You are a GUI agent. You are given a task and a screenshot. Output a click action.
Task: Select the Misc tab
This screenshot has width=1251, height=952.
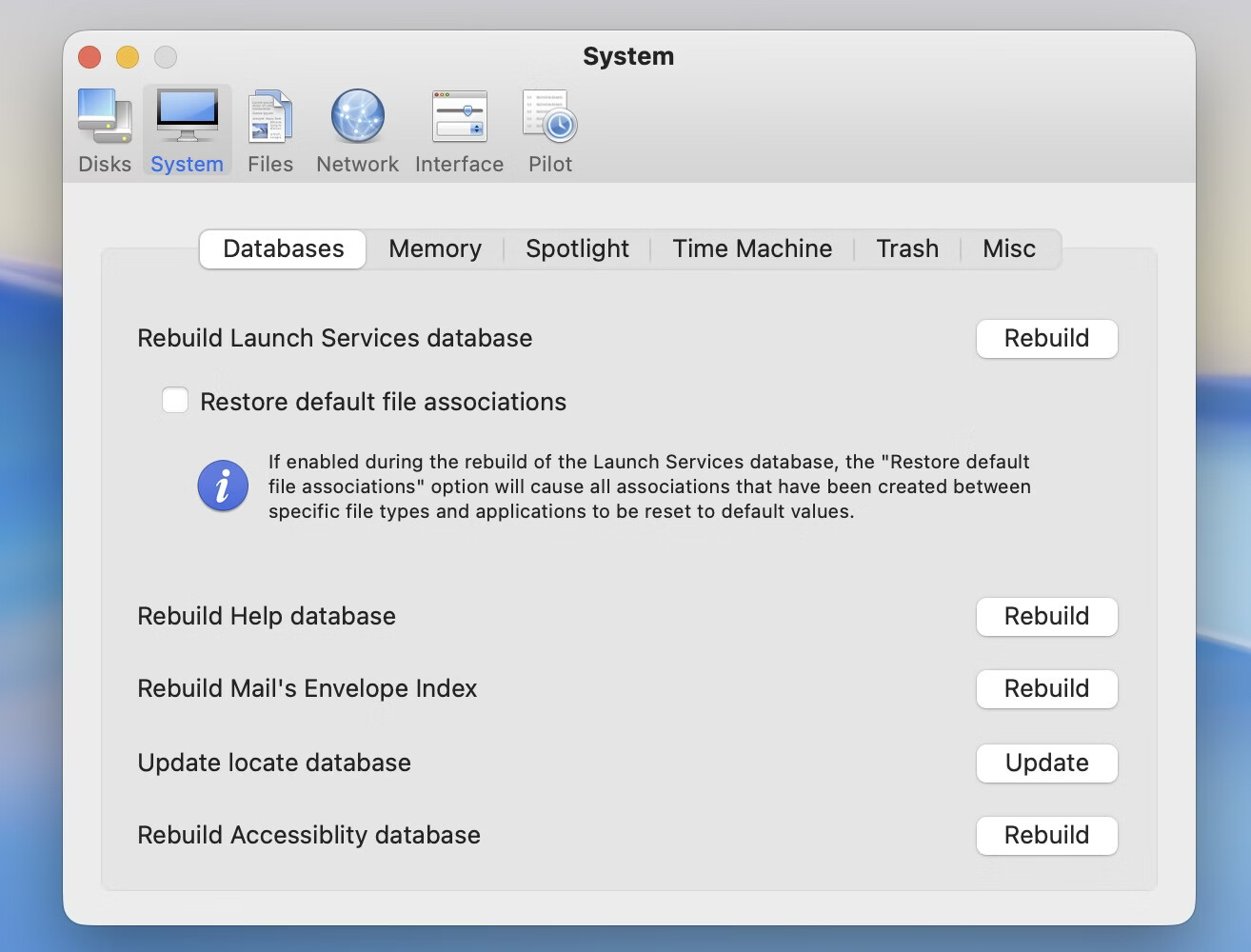pyautogui.click(x=1008, y=248)
